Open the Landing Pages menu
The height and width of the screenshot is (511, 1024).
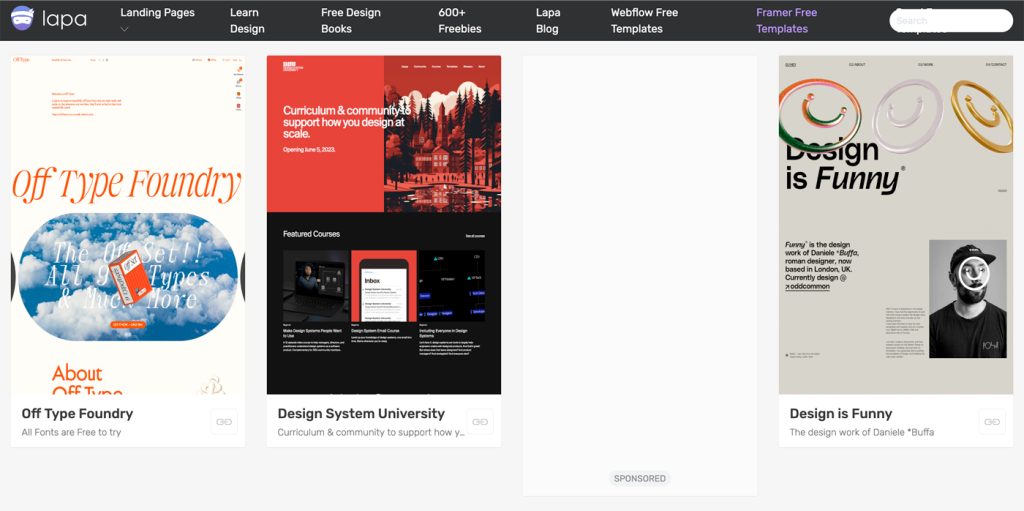157,12
